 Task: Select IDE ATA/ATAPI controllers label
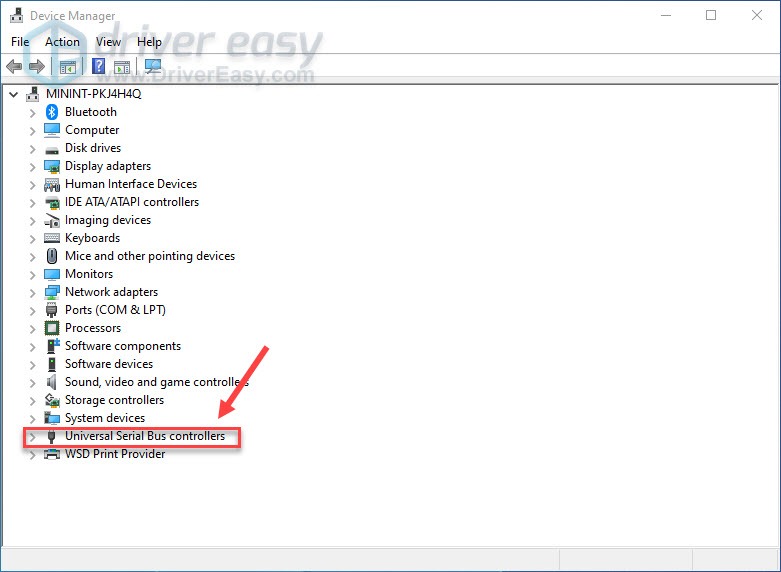[x=132, y=202]
